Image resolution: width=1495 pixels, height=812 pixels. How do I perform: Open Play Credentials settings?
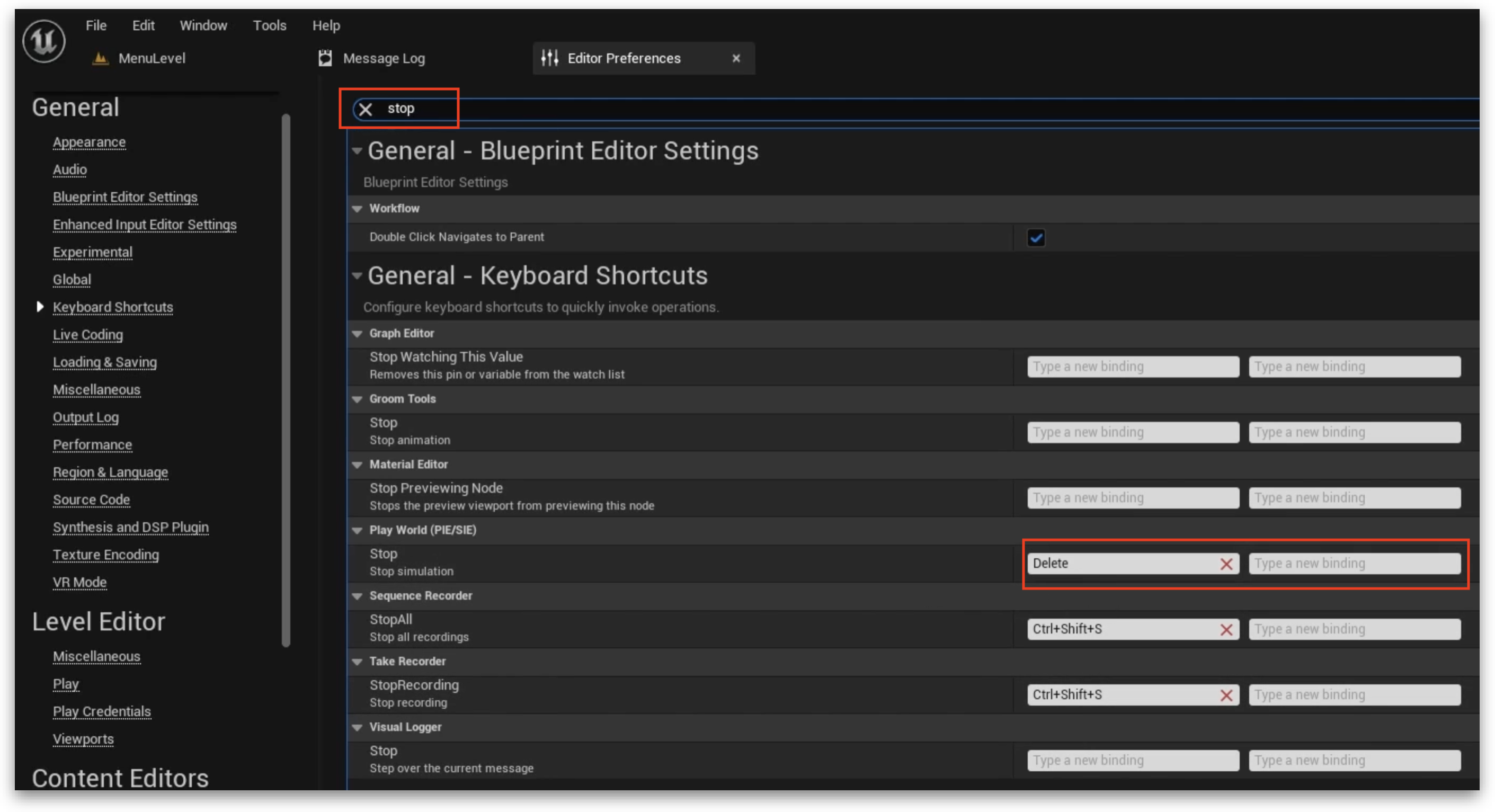click(102, 711)
